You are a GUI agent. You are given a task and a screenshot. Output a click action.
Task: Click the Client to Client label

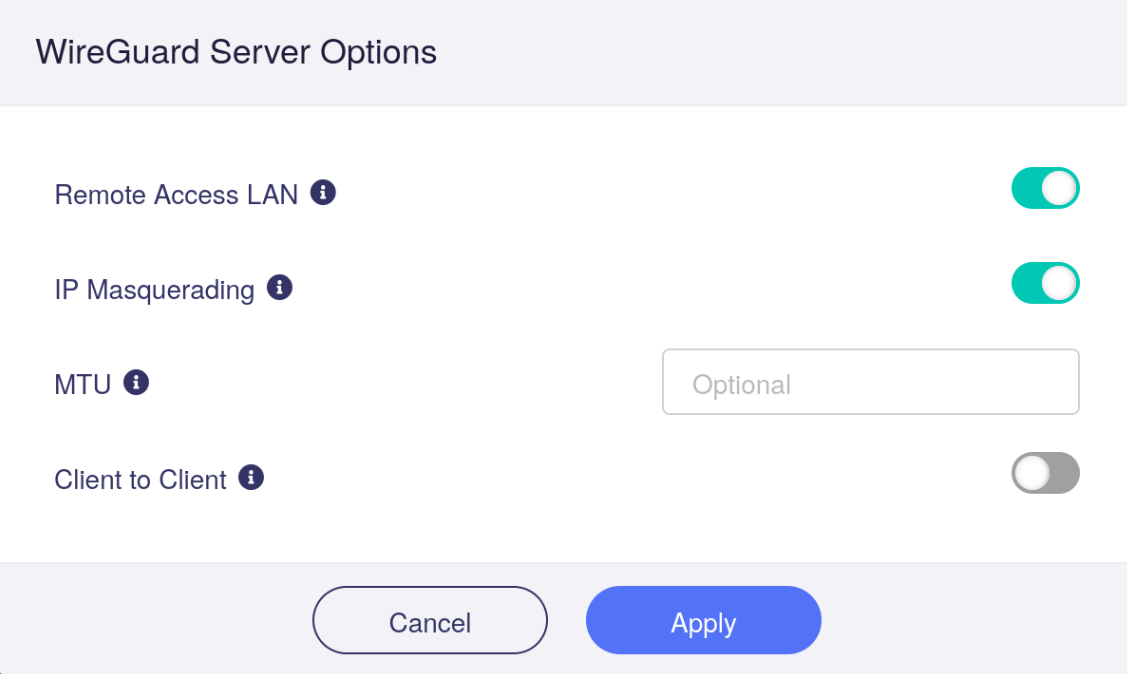140,479
